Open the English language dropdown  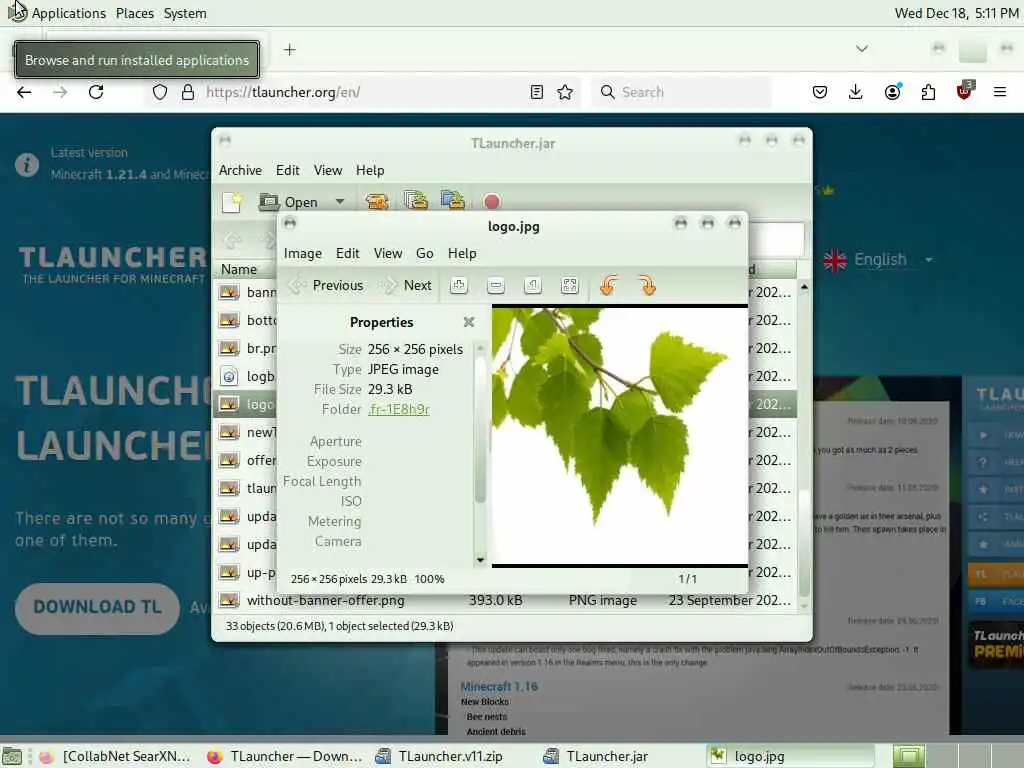[878, 260]
